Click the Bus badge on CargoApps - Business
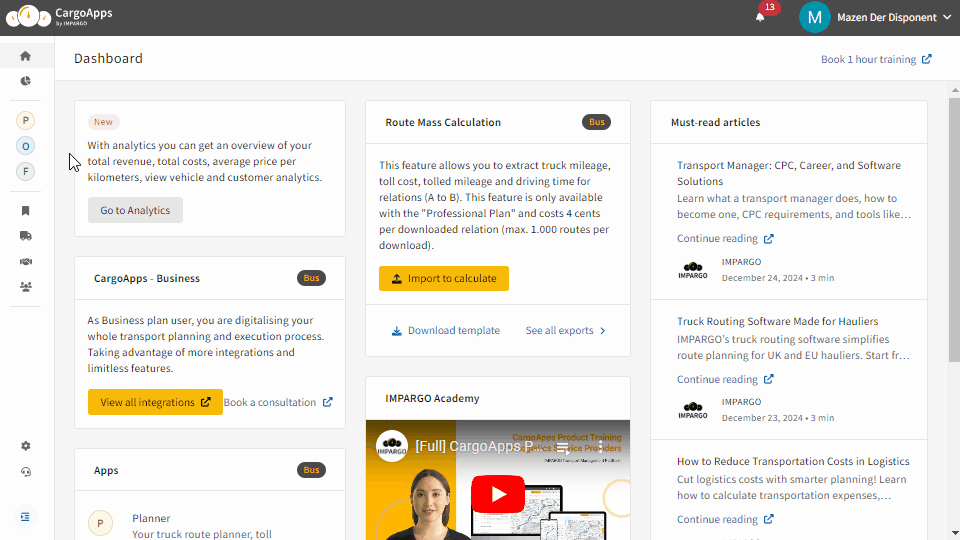Image resolution: width=960 pixels, height=540 pixels. click(x=311, y=278)
